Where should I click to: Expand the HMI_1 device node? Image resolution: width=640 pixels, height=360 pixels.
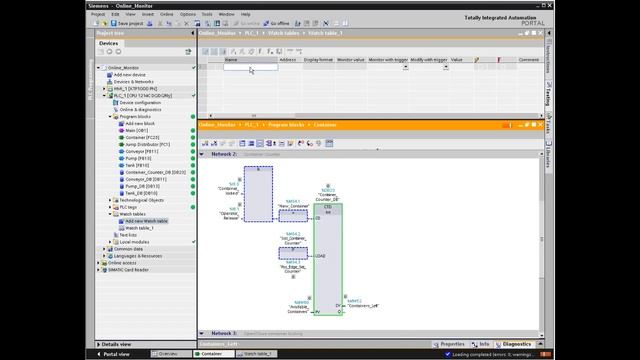click(104, 89)
